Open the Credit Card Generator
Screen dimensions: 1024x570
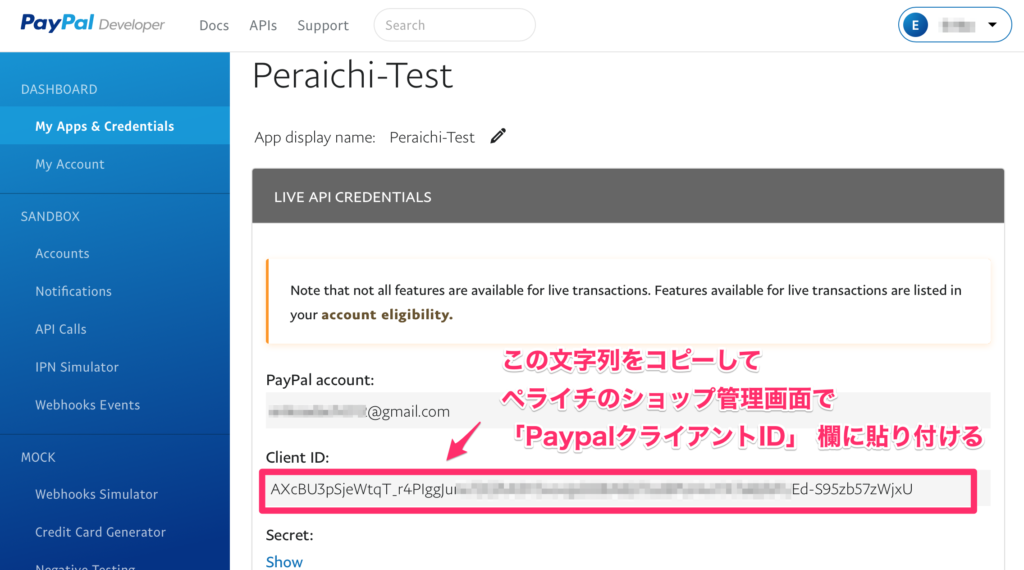pos(100,532)
